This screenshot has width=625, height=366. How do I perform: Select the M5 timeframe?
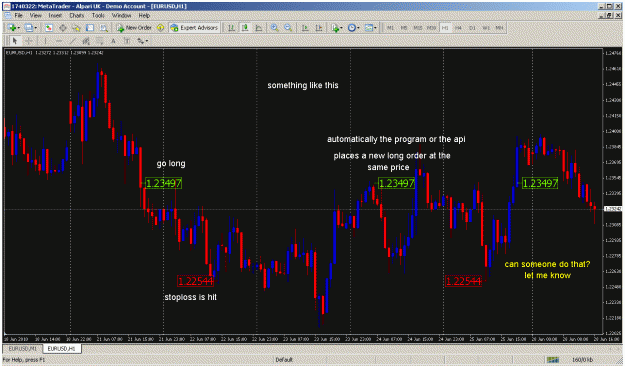404,28
